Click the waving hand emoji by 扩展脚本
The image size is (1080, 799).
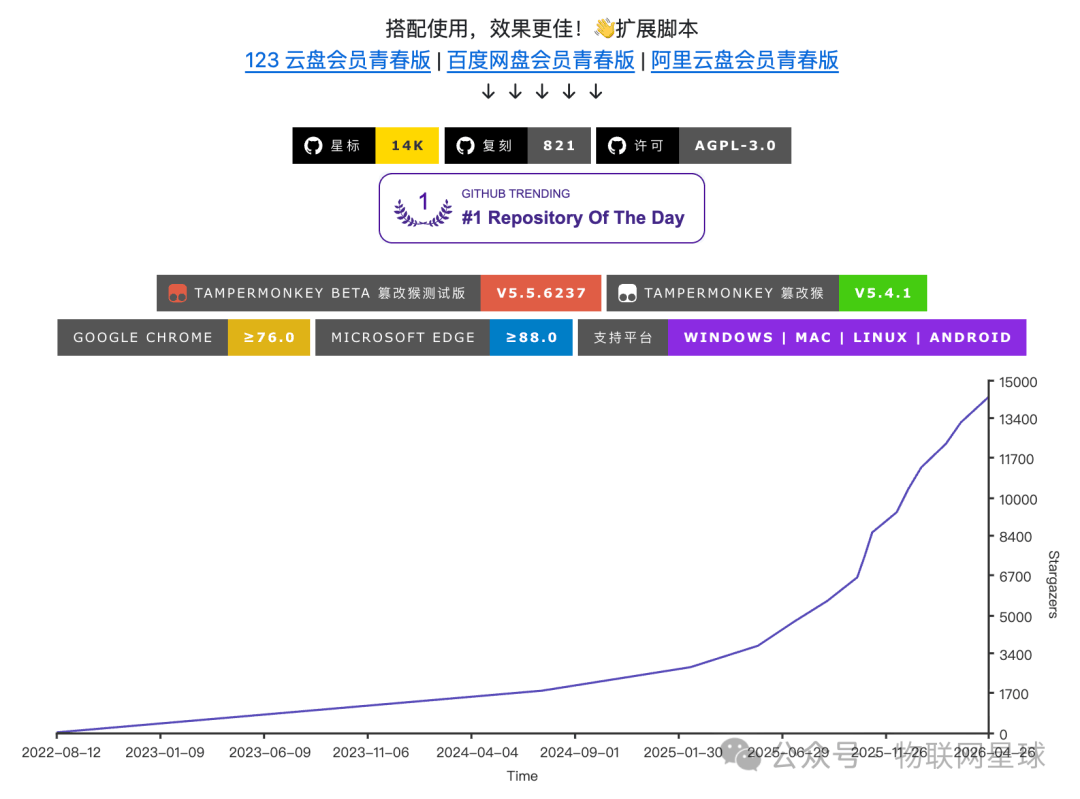(604, 28)
